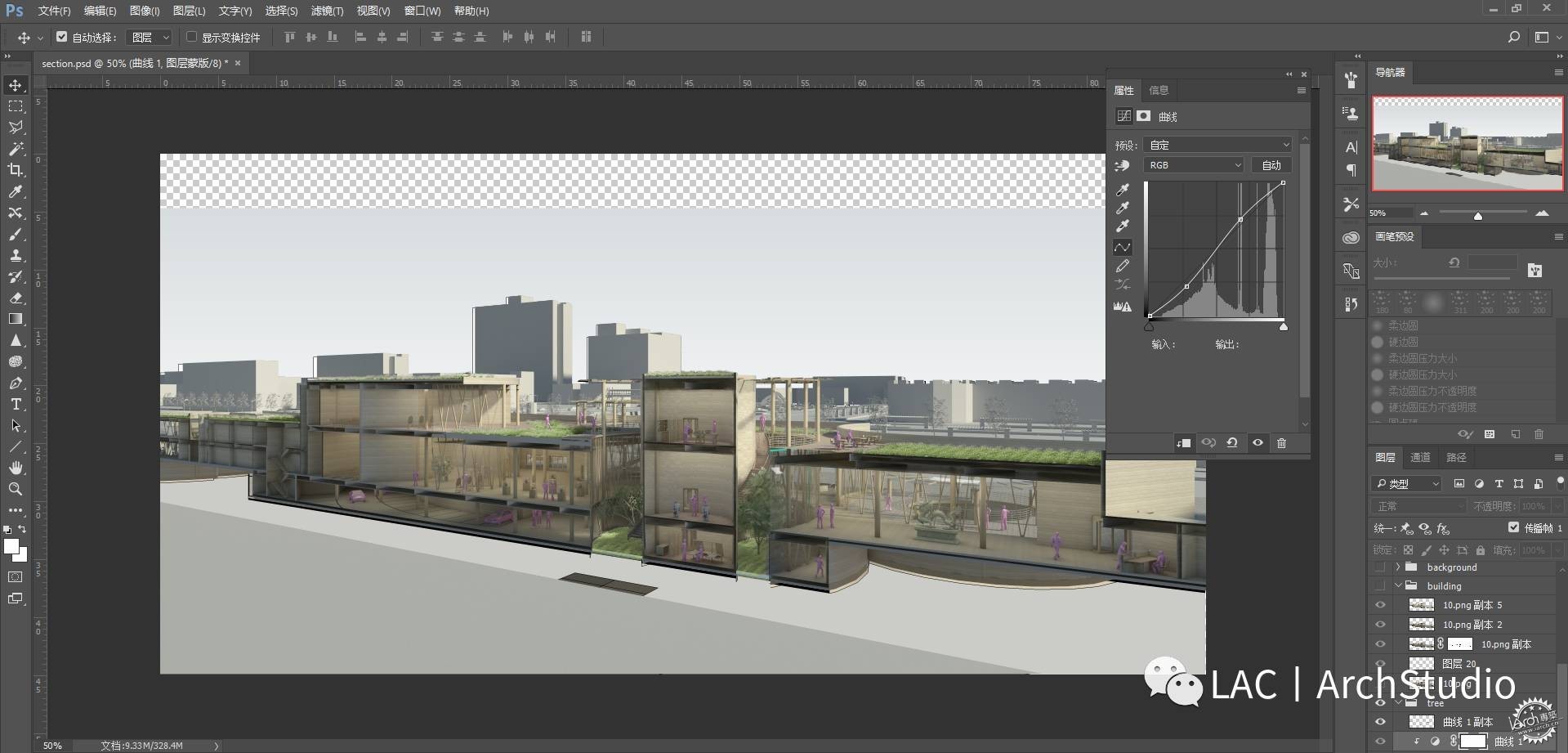Image resolution: width=1568 pixels, height=753 pixels.
Task: Open the 文件(F) menu
Action: click(54, 11)
